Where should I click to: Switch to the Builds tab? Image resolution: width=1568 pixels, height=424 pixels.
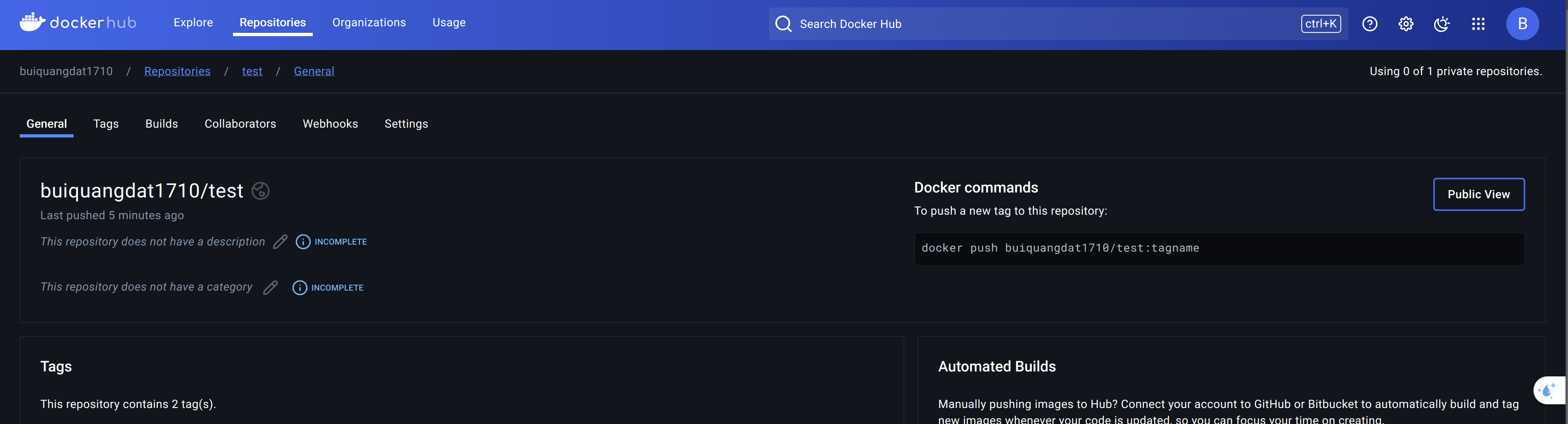[161, 124]
